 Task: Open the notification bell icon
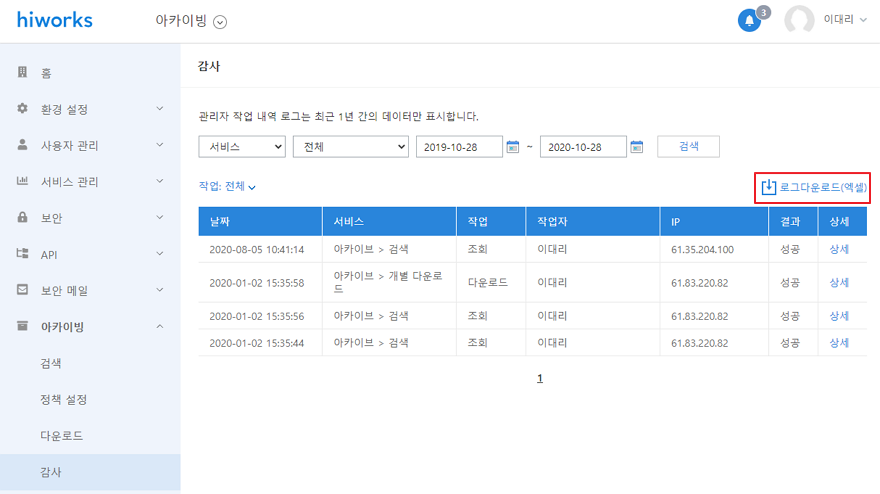749,21
